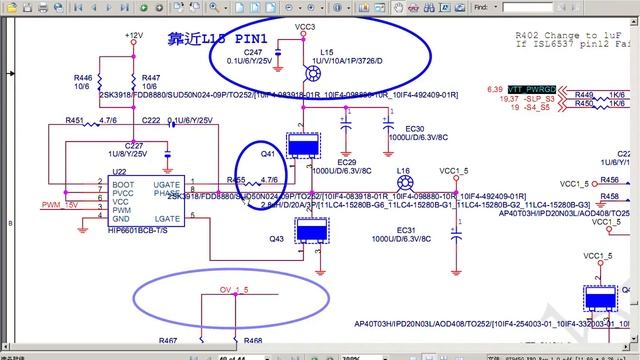The height and width of the screenshot is (360, 640).
Task: Click the PWM_15V signal label
Action: [60, 205]
